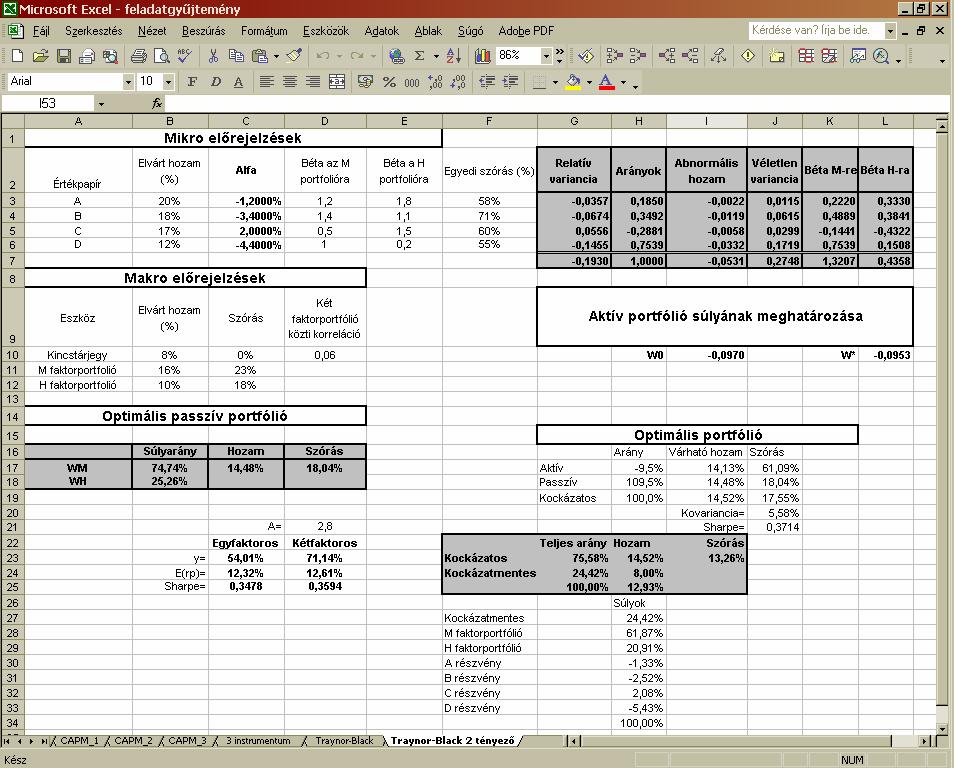Select column I header
Viewport: 954px width, 768px height.
(706, 121)
